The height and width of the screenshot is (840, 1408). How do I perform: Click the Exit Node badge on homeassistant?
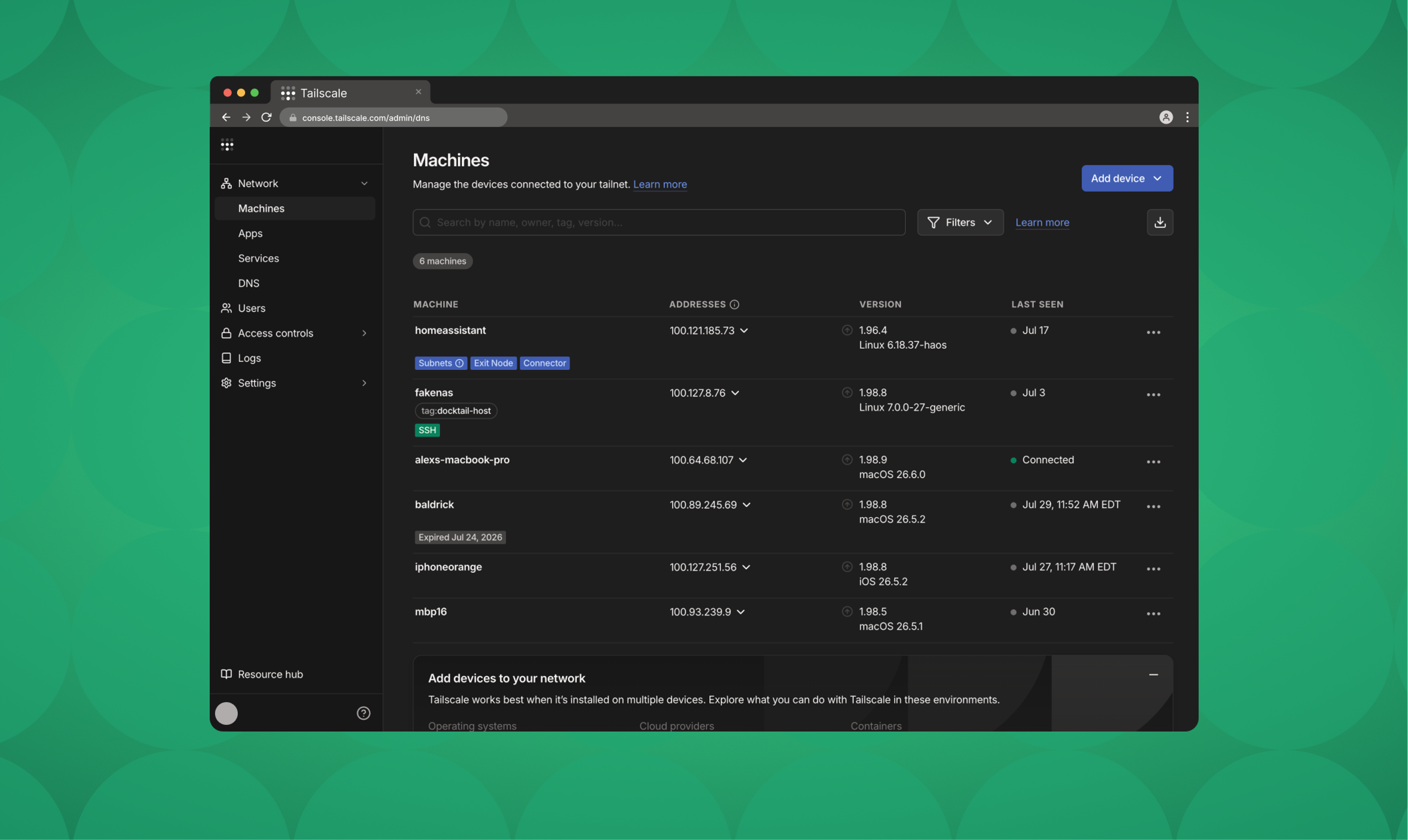[493, 363]
